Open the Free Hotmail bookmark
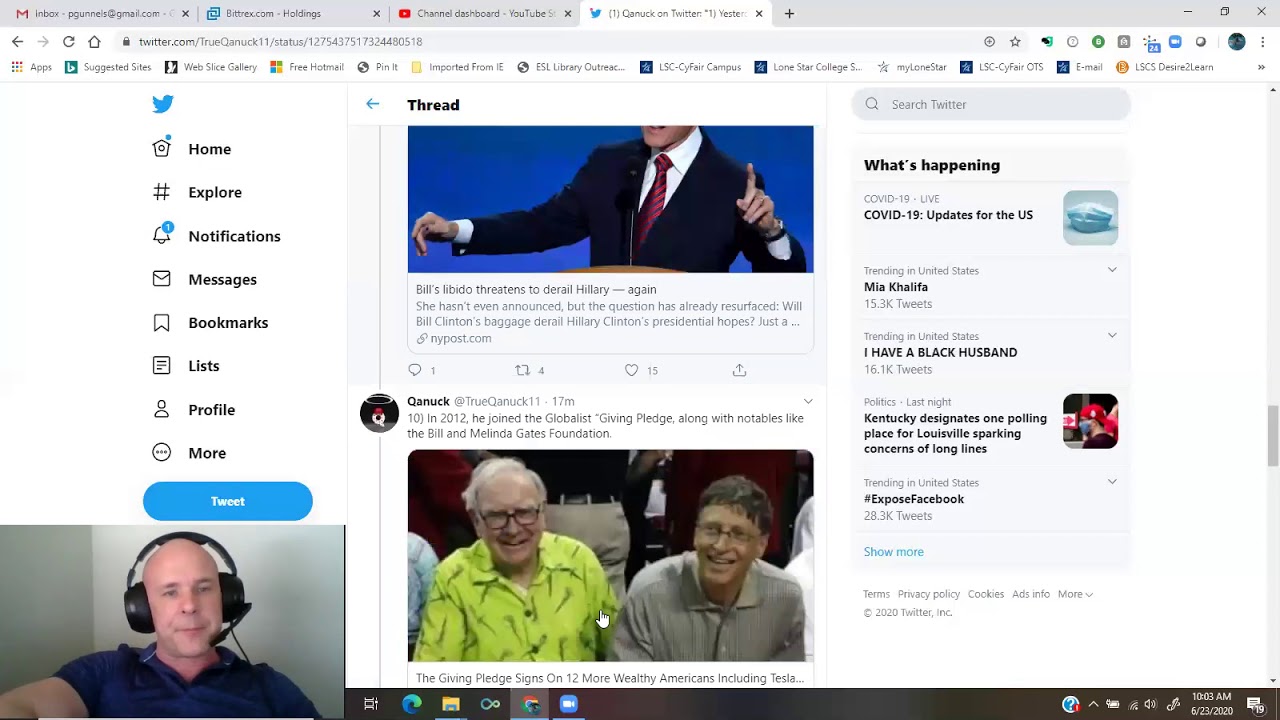The image size is (1280, 720). [306, 67]
